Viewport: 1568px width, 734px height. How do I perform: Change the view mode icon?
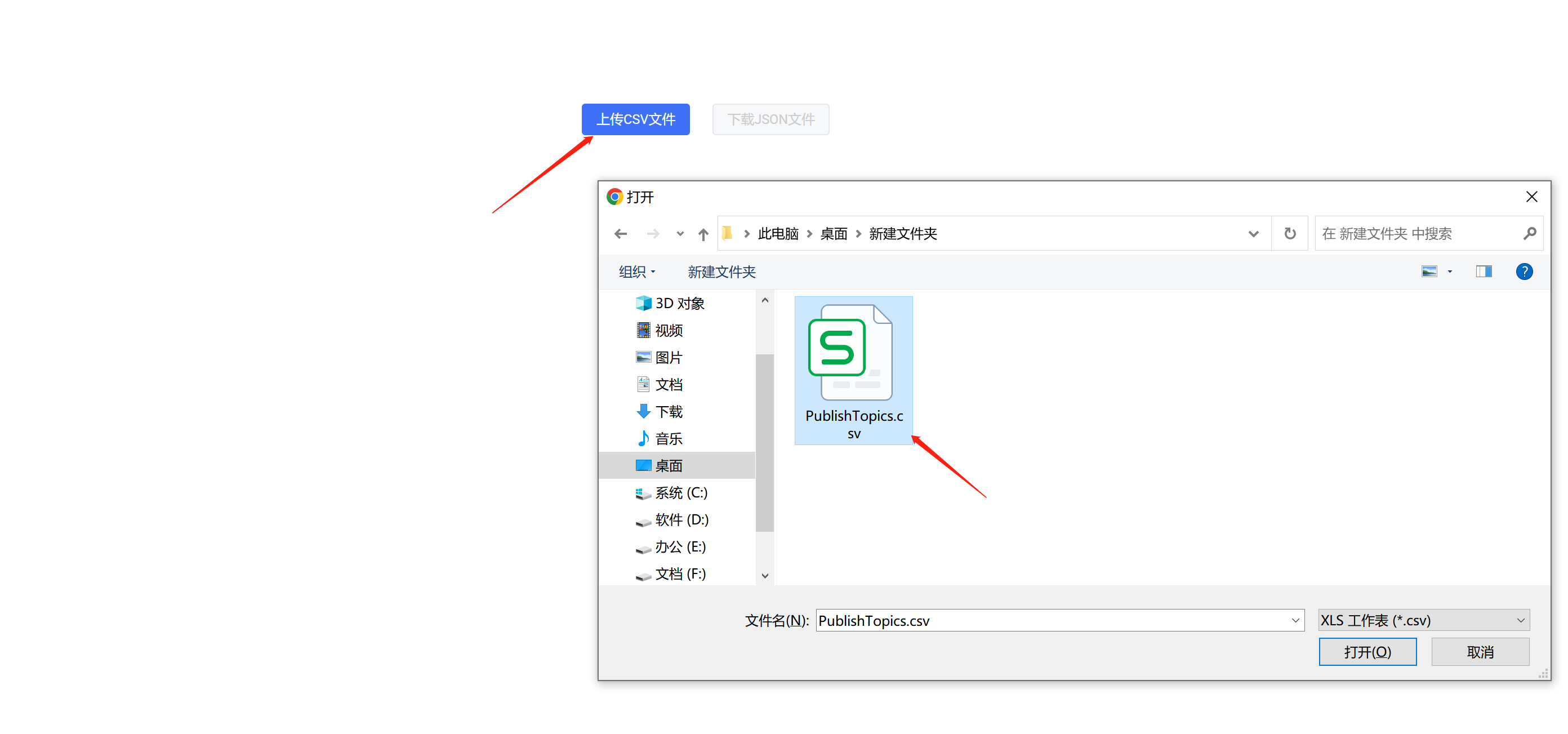pos(1429,272)
